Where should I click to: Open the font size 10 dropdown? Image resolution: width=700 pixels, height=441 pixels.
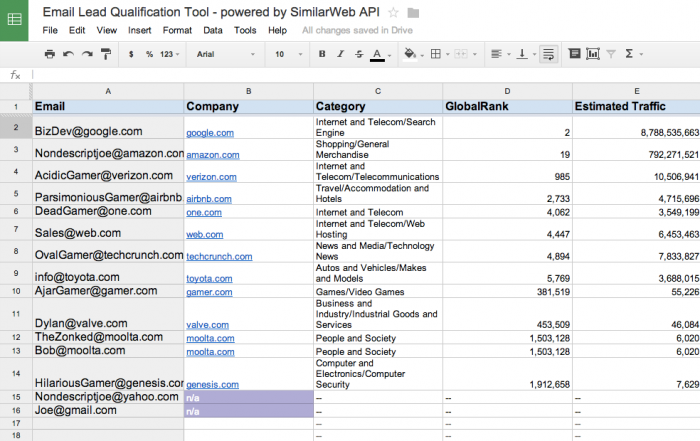tap(288, 54)
